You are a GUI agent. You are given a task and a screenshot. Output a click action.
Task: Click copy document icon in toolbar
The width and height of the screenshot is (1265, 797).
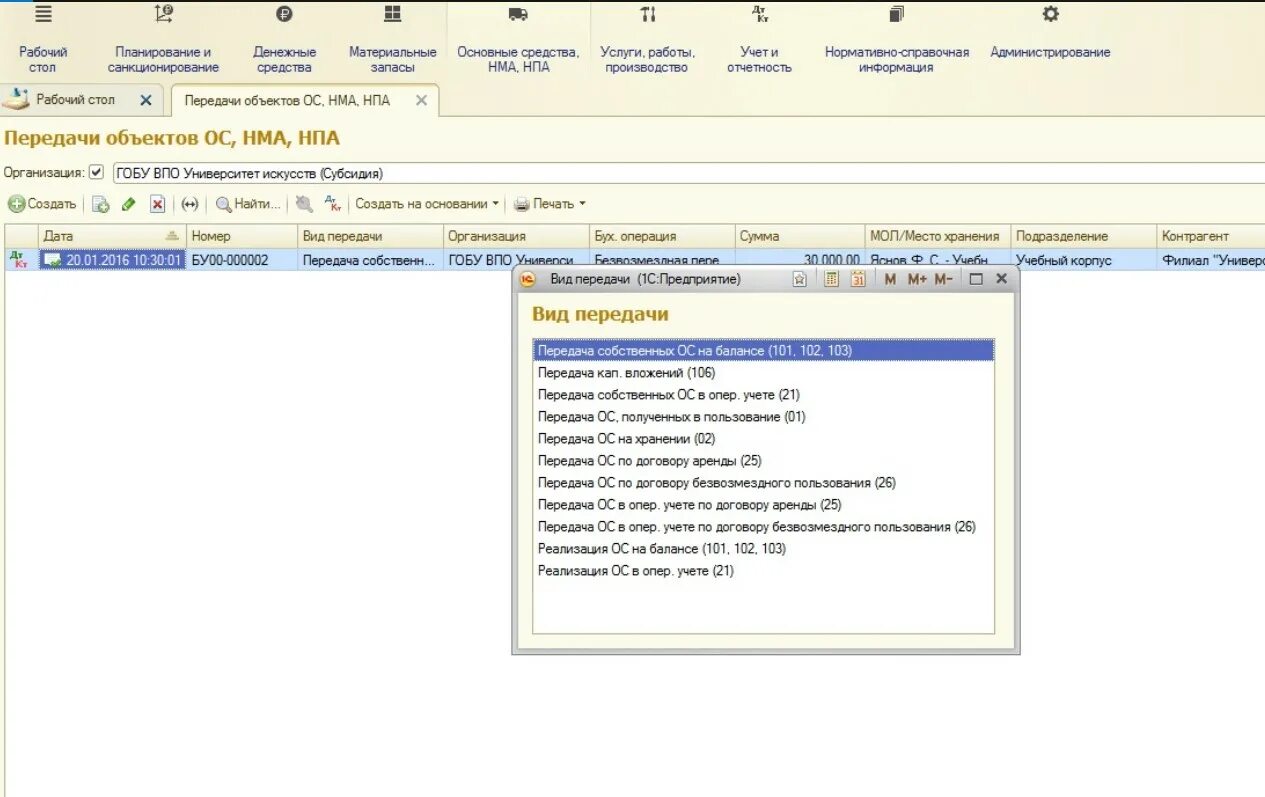(100, 204)
